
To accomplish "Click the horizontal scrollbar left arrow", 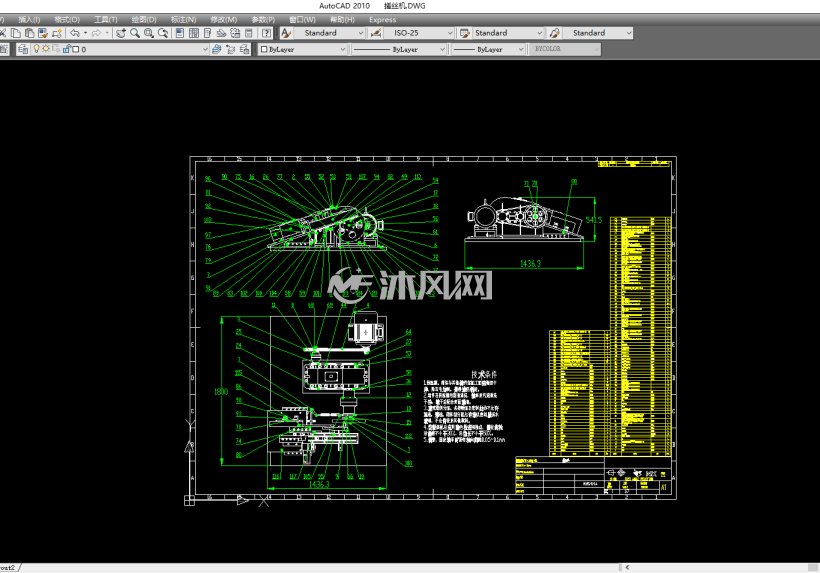I will pos(627,567).
